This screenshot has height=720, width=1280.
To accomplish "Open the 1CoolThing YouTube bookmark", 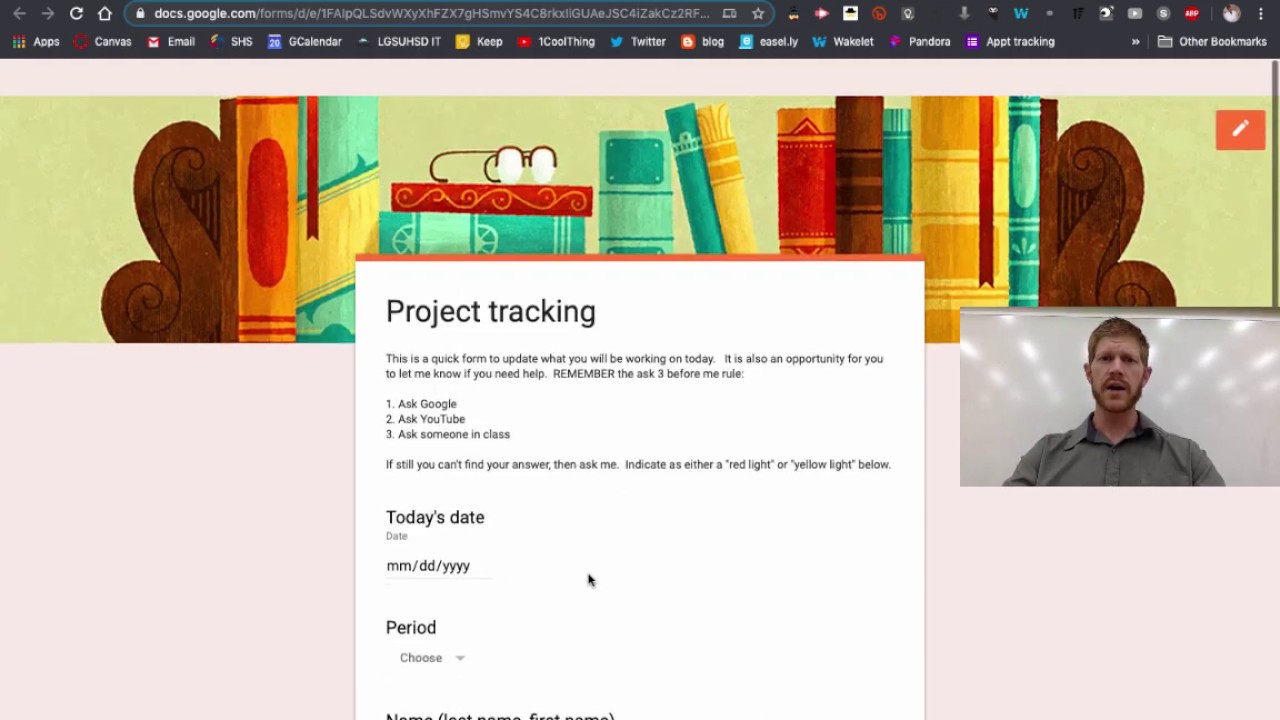I will pyautogui.click(x=556, y=42).
